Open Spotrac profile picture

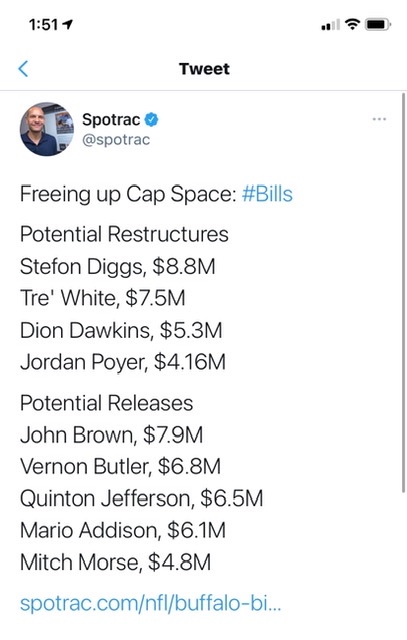click(x=47, y=129)
